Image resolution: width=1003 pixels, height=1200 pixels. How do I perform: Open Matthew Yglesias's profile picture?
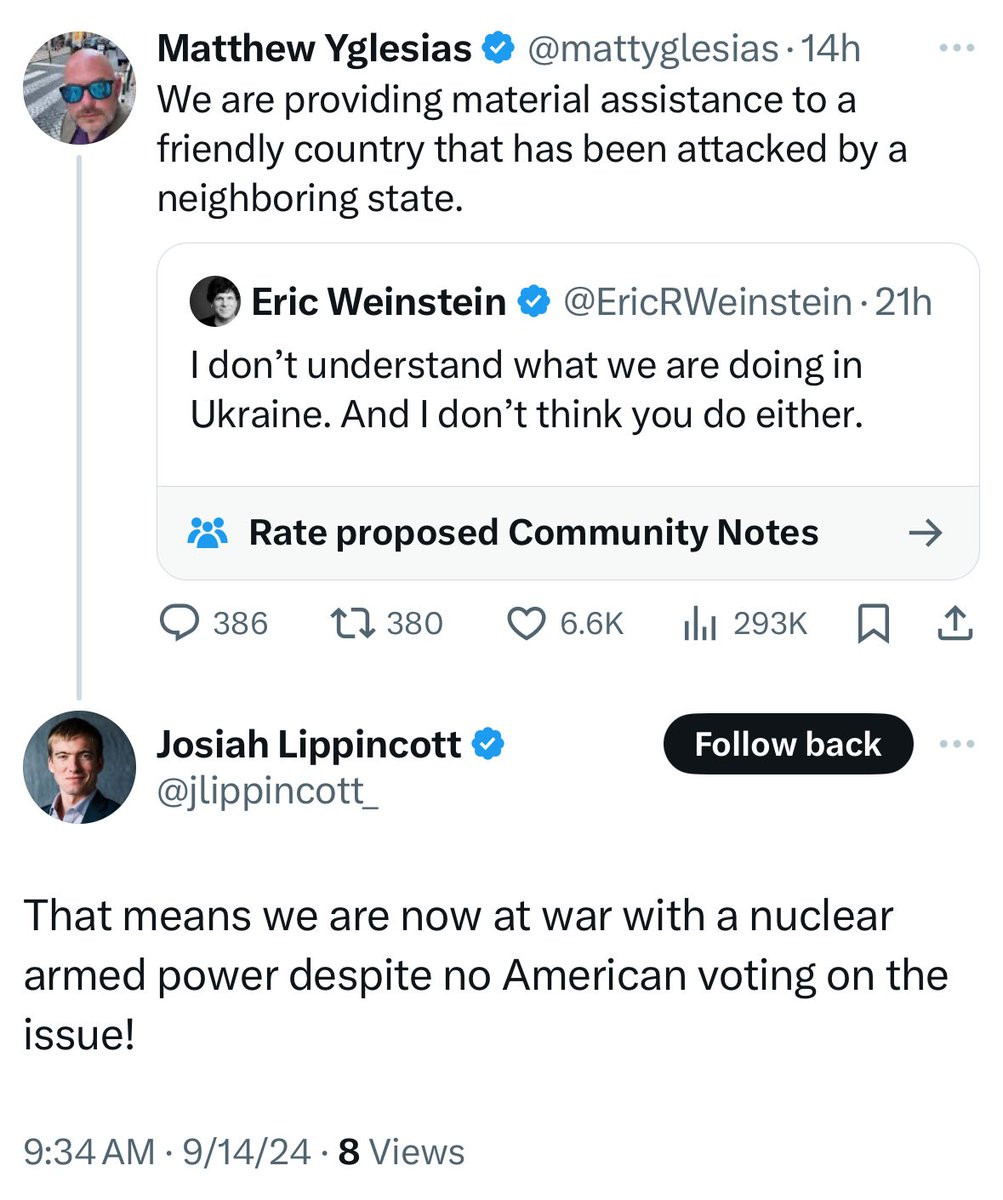pyautogui.click(x=79, y=88)
